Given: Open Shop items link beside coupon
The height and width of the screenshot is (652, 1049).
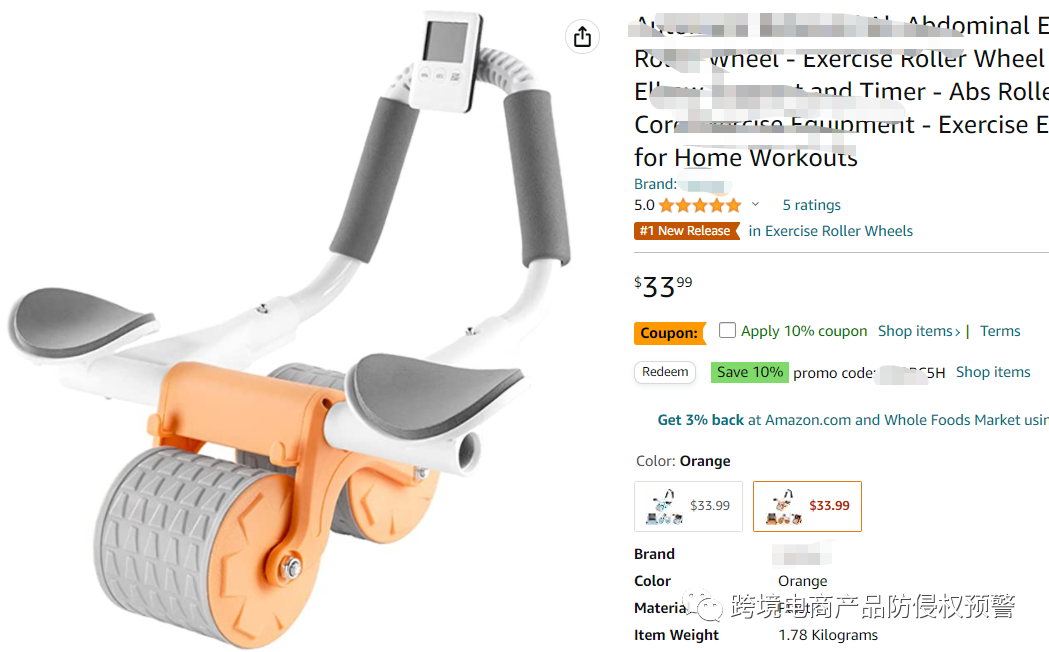Looking at the screenshot, I should point(919,331).
